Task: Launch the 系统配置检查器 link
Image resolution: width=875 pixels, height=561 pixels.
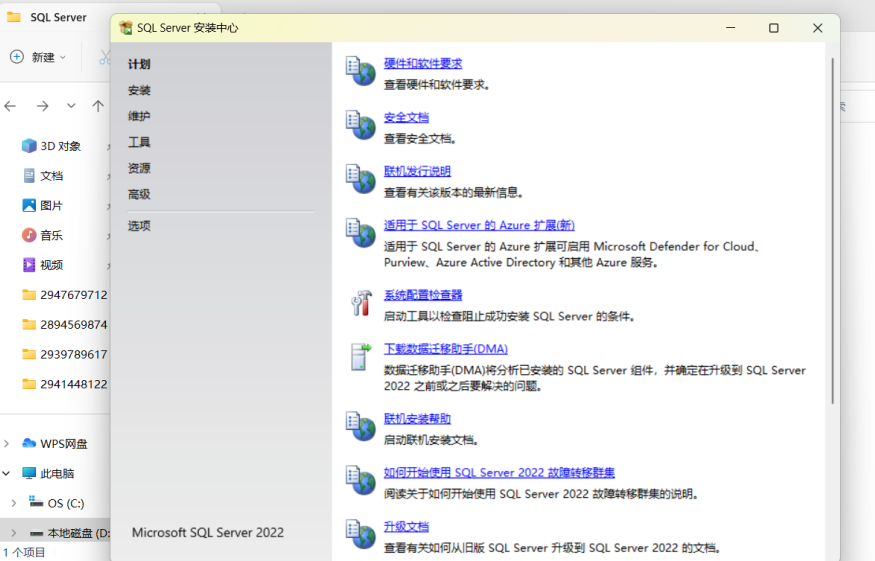Action: pyautogui.click(x=423, y=295)
